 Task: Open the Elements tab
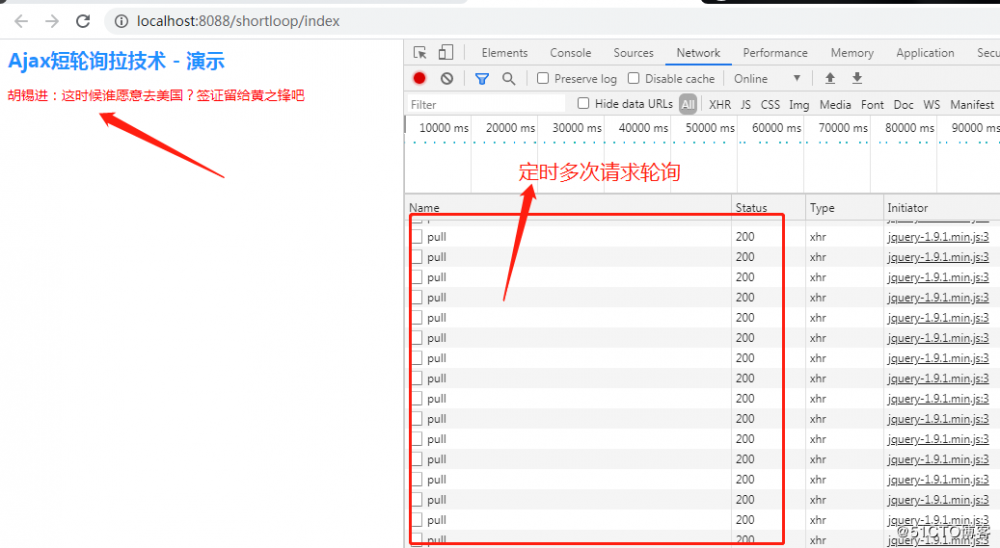tap(504, 53)
